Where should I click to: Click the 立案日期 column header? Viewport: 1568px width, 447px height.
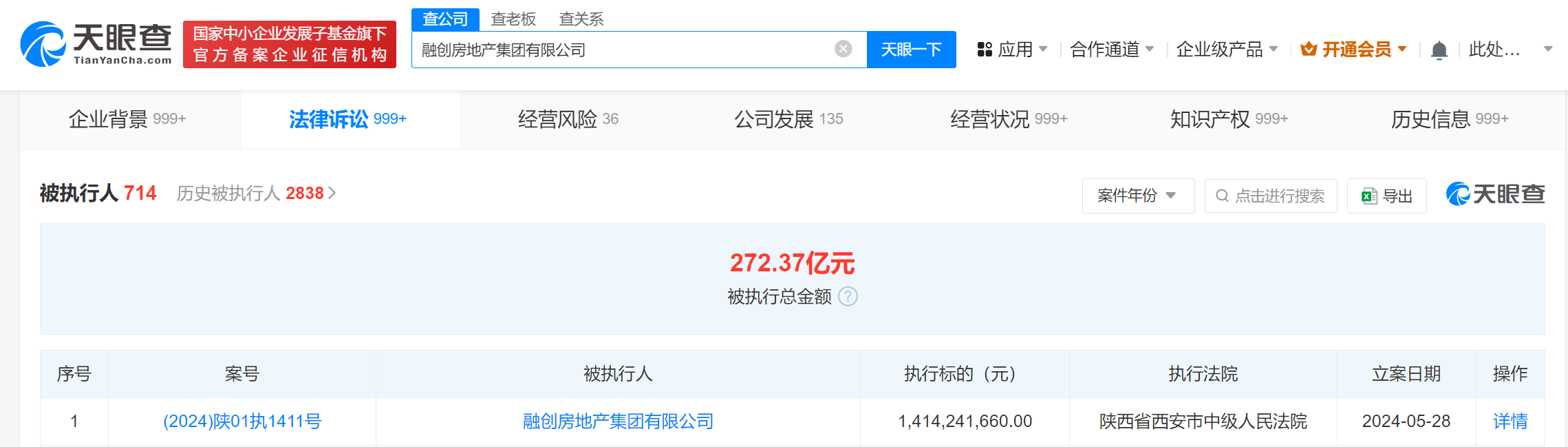[x=1406, y=374]
